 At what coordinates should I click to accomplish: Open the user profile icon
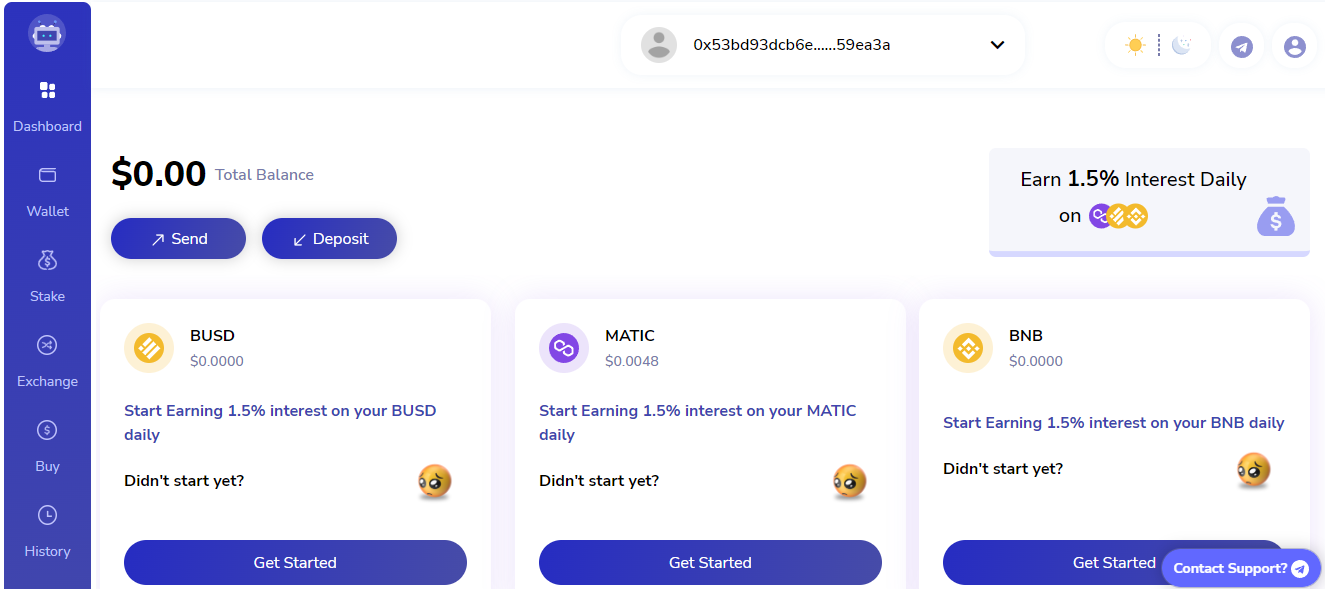(1294, 46)
